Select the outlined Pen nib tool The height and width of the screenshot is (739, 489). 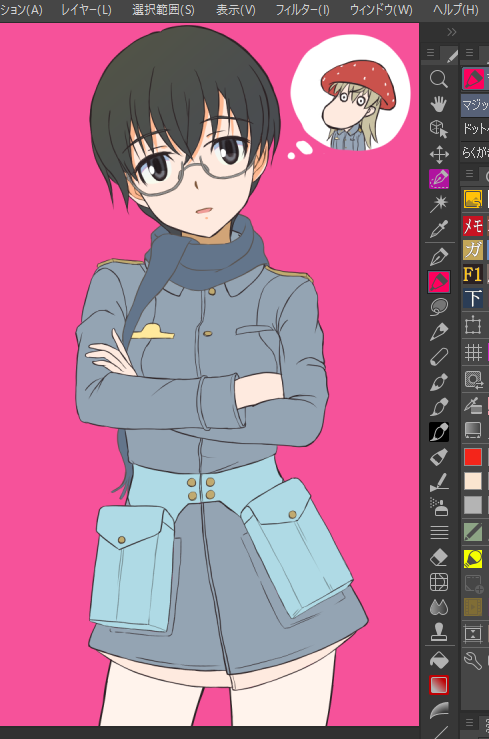click(439, 257)
